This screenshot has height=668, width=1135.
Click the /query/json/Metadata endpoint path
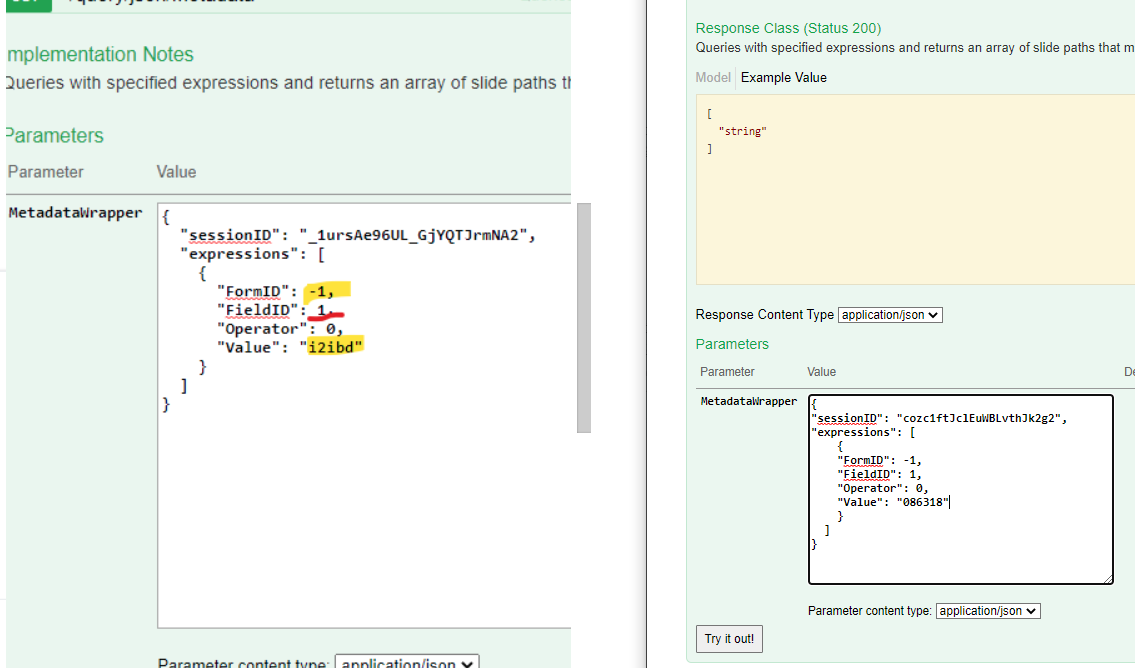pos(160,3)
